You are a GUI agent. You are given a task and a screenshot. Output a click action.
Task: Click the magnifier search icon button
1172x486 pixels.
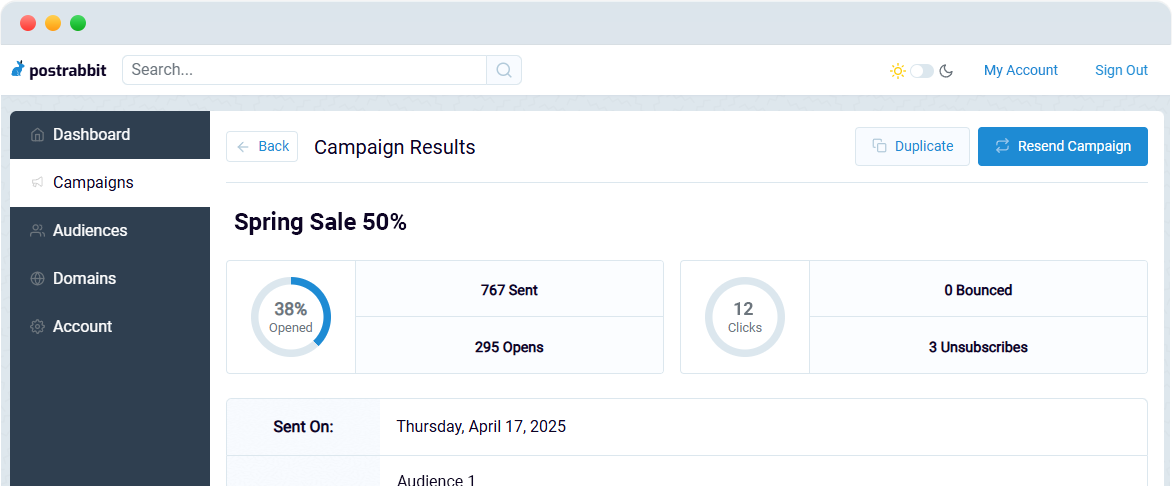pyautogui.click(x=504, y=70)
